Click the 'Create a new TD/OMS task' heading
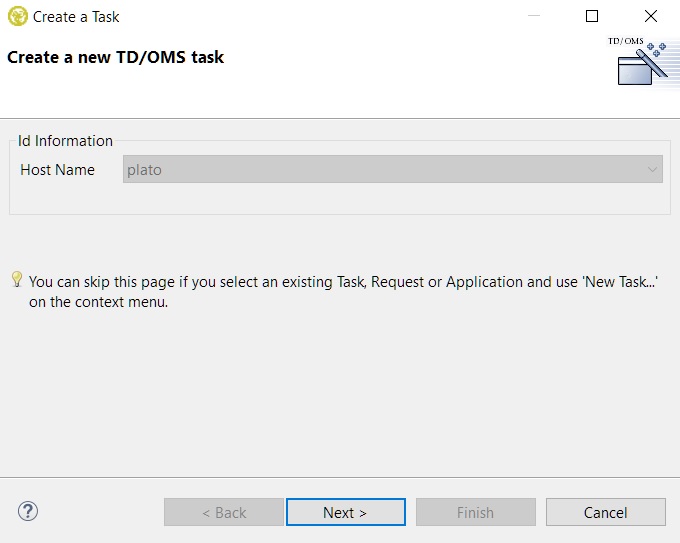 (x=116, y=57)
